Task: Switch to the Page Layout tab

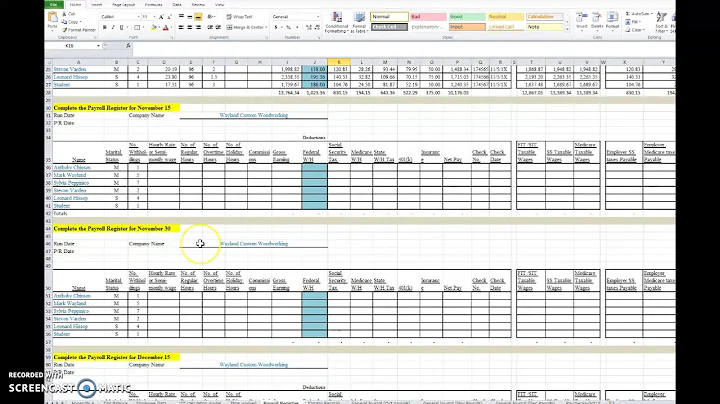Action: (x=124, y=5)
